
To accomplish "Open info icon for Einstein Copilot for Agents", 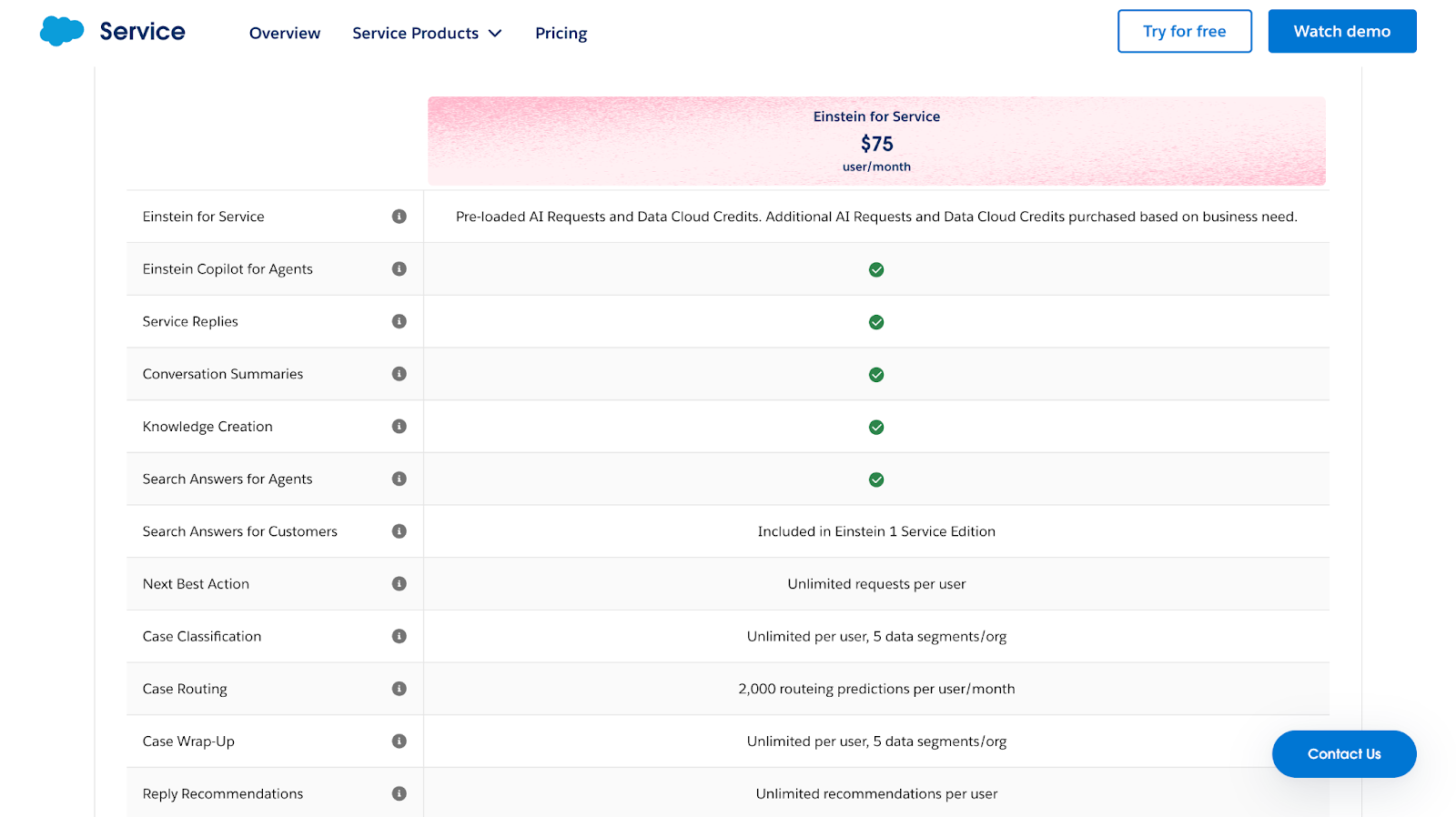I will coord(399,269).
